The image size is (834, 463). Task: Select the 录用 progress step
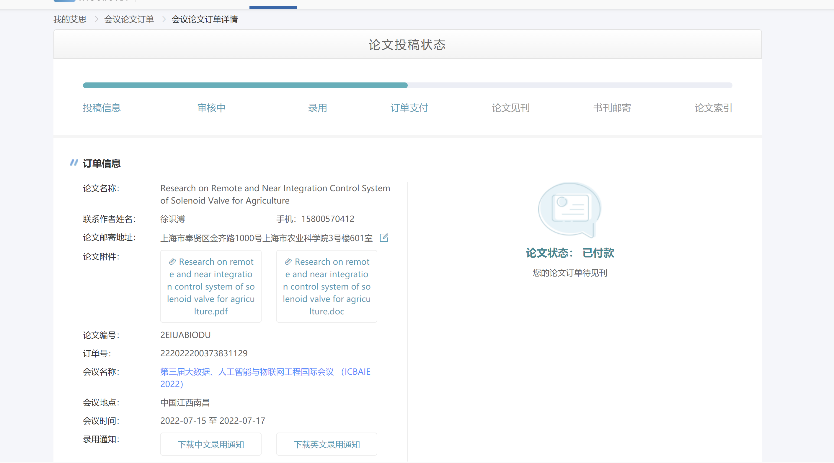tap(318, 108)
